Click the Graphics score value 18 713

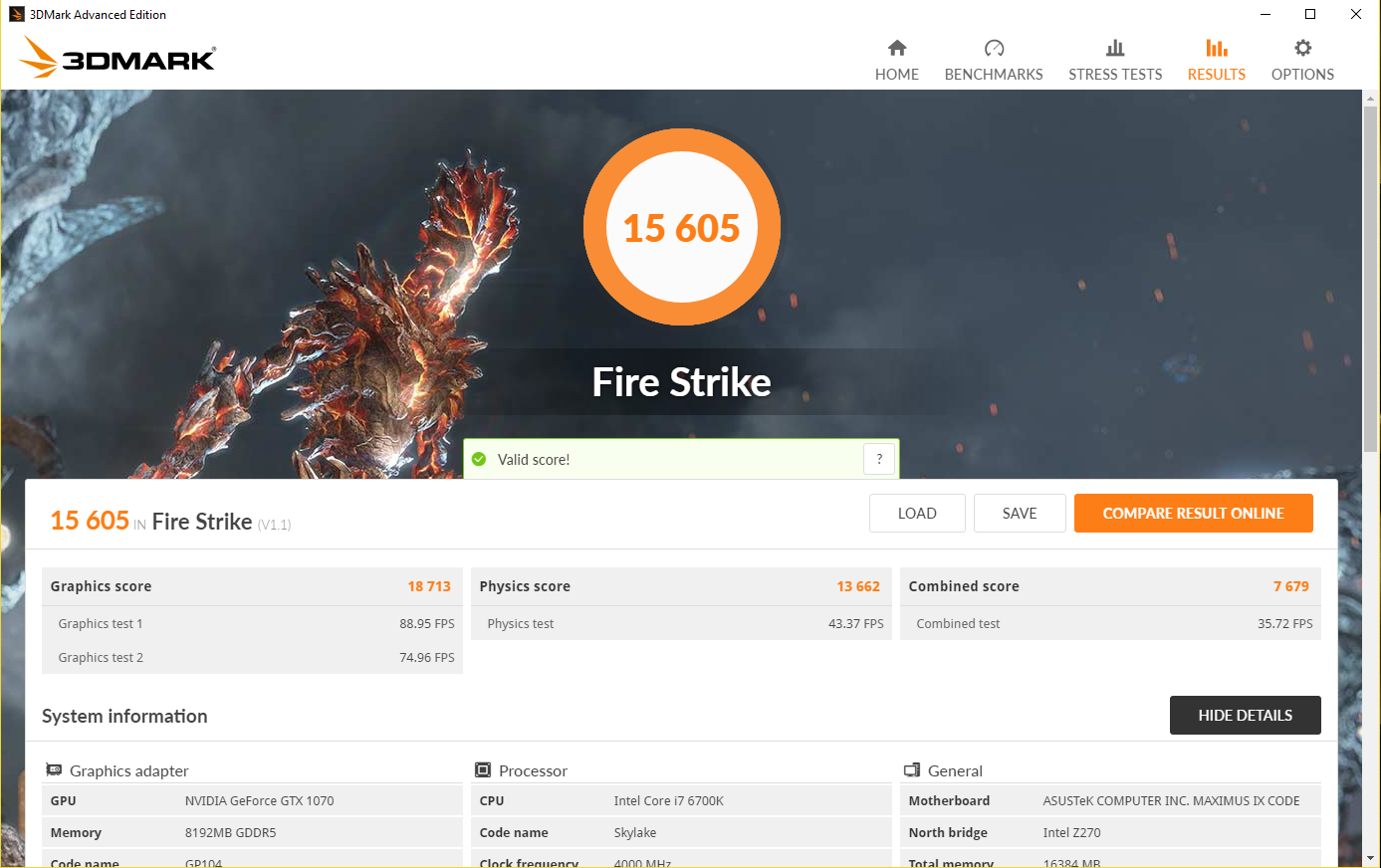click(429, 586)
